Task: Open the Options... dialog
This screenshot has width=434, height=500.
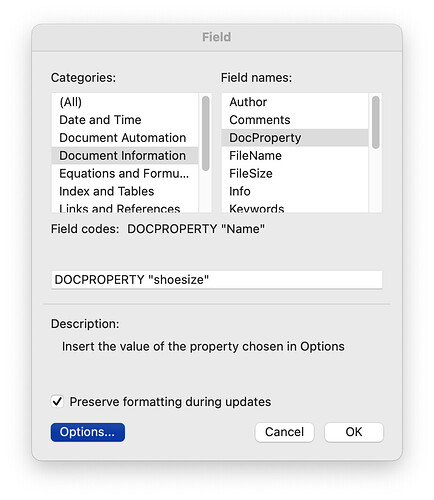Action: (88, 432)
